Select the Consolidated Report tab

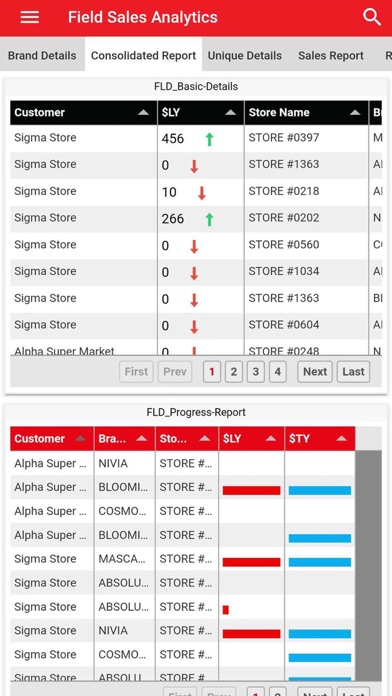click(143, 55)
